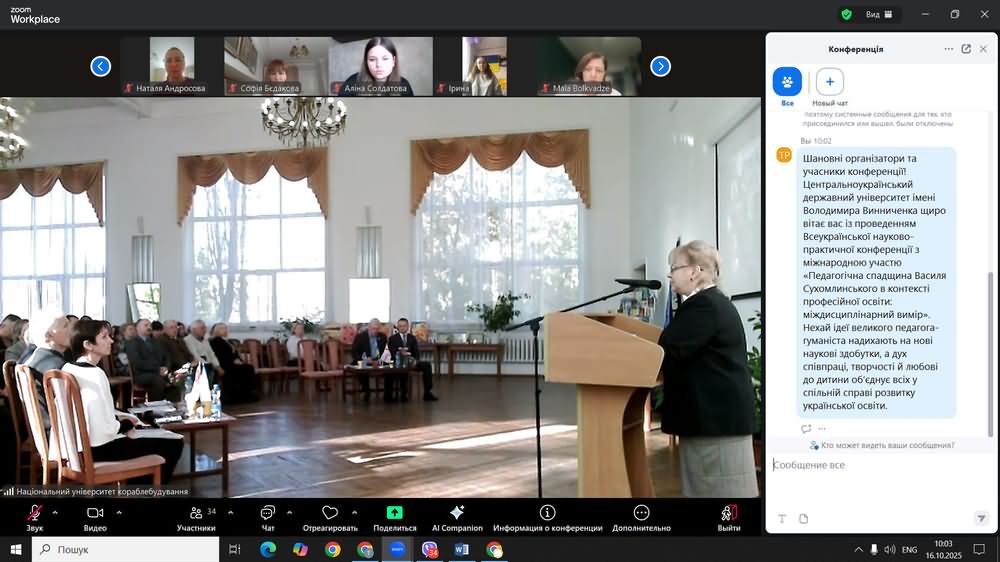The height and width of the screenshot is (562, 1000).
Task: Open the Вид view layout dropdown
Action: click(878, 15)
